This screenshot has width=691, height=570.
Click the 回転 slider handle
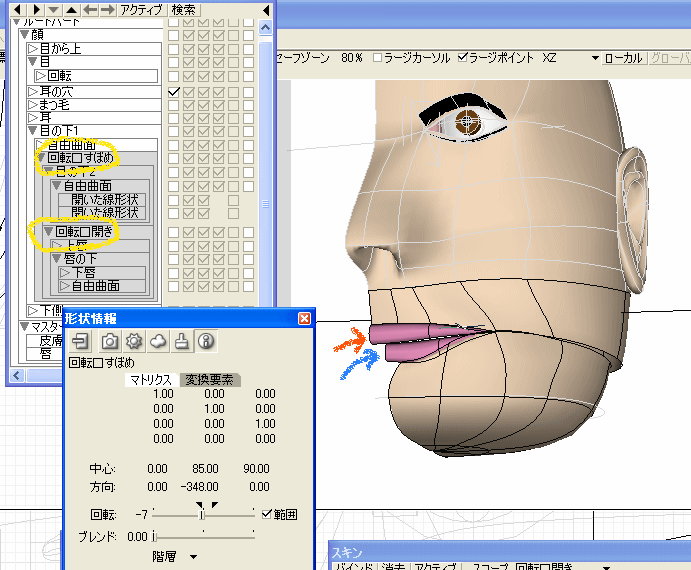[x=203, y=514]
